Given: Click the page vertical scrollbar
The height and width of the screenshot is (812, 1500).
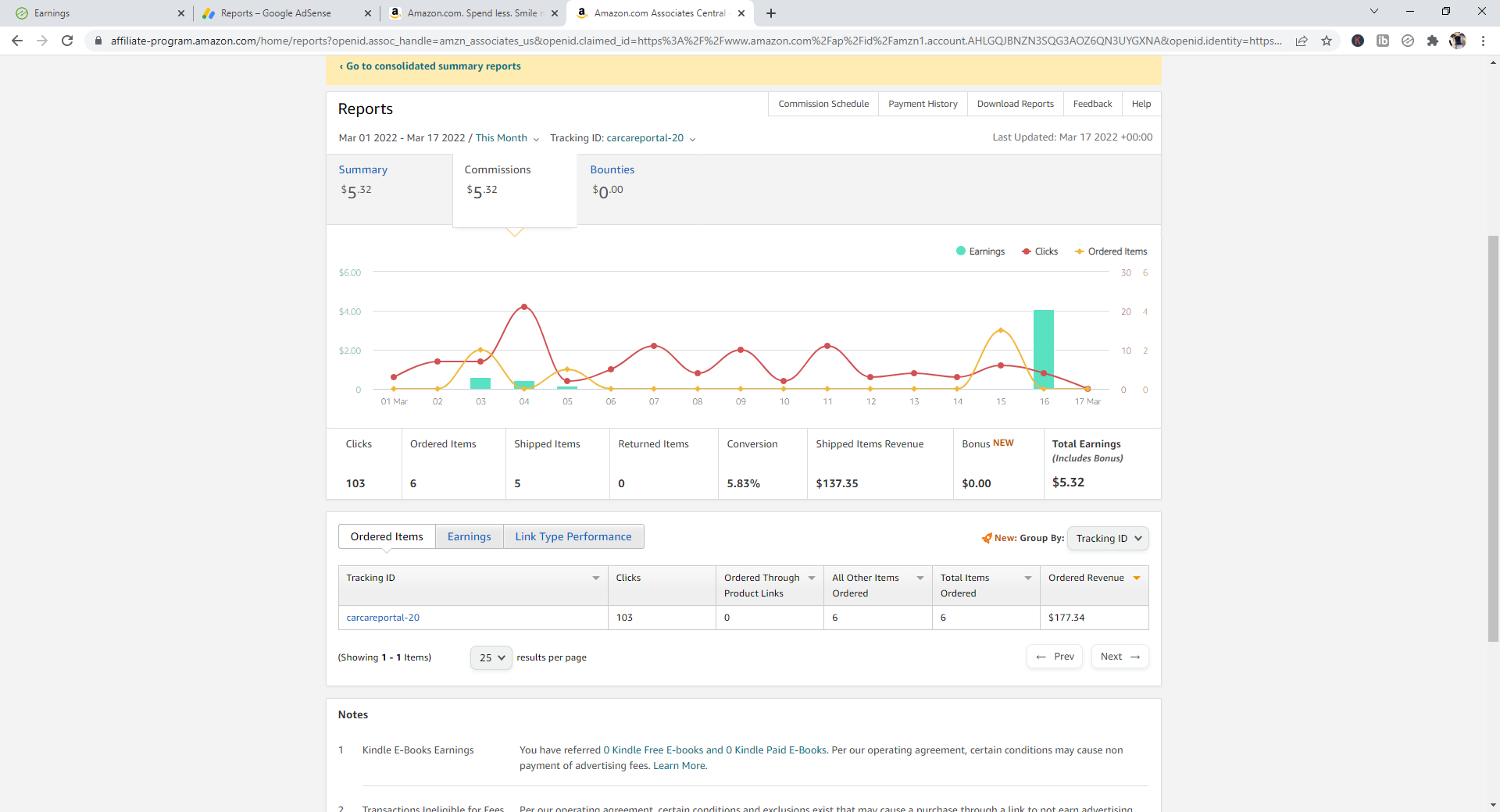Looking at the screenshot, I should (x=1493, y=437).
